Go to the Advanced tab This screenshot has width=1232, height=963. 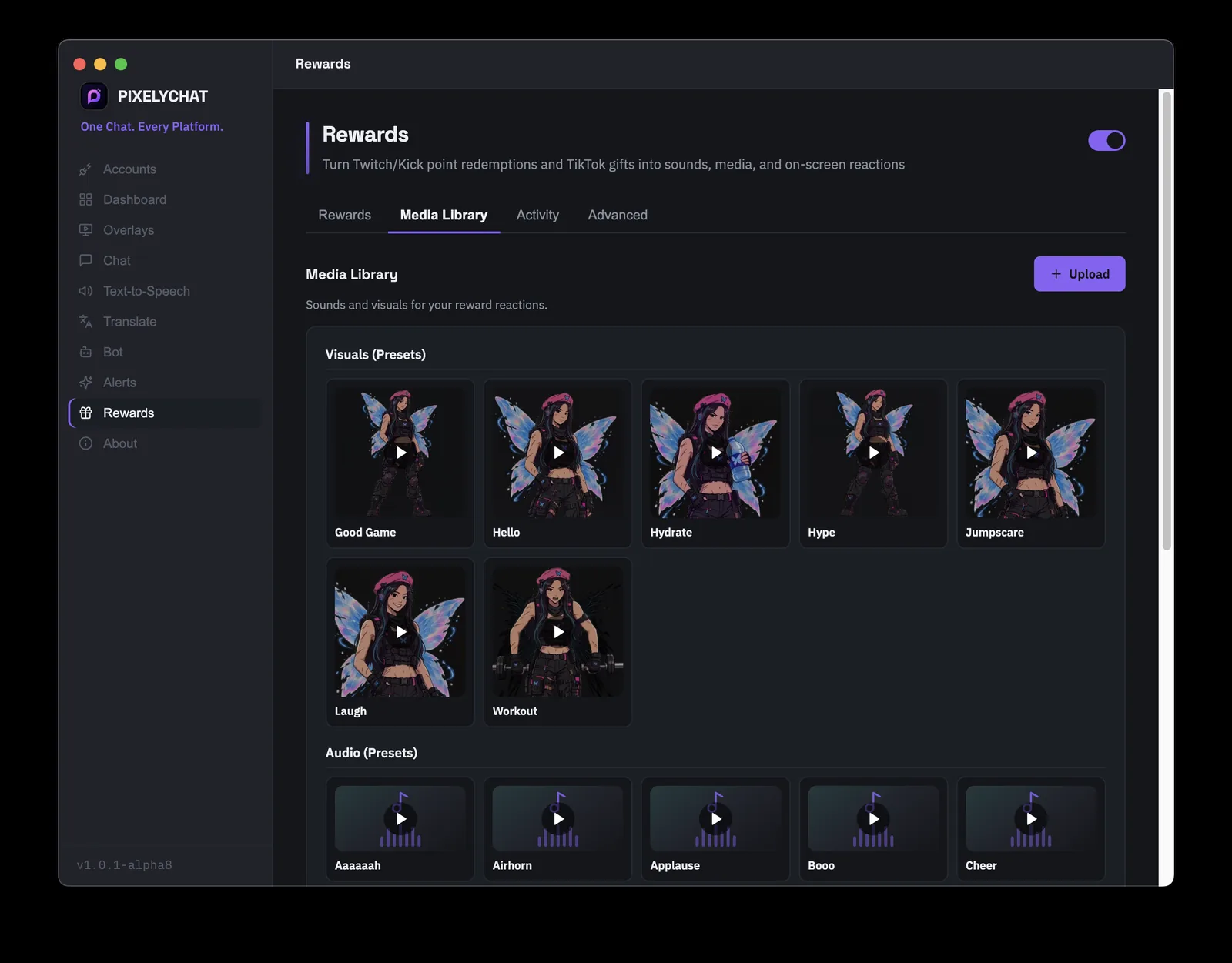(618, 215)
